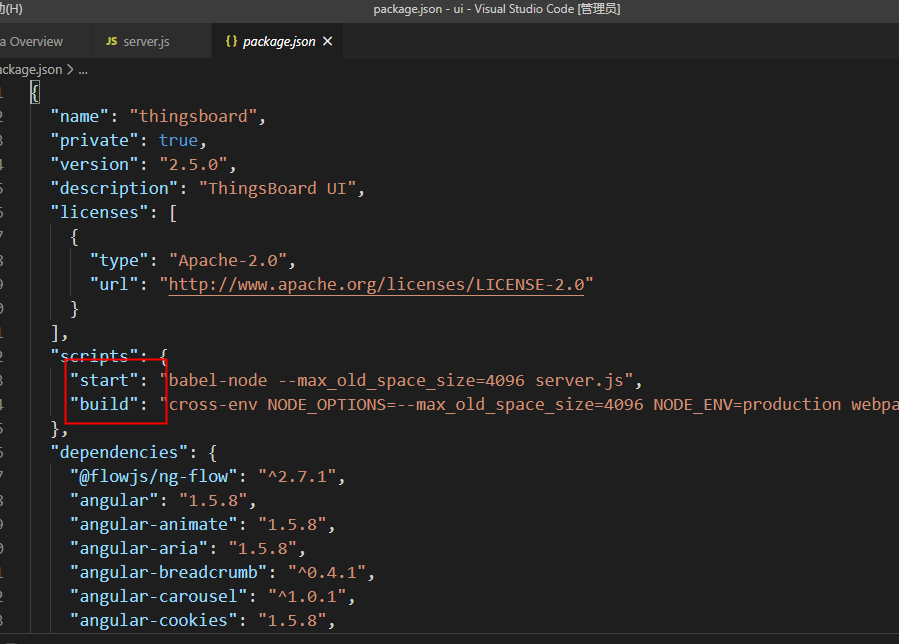Click the "angular-animate" dependency
The image size is (899, 644).
pos(154,525)
